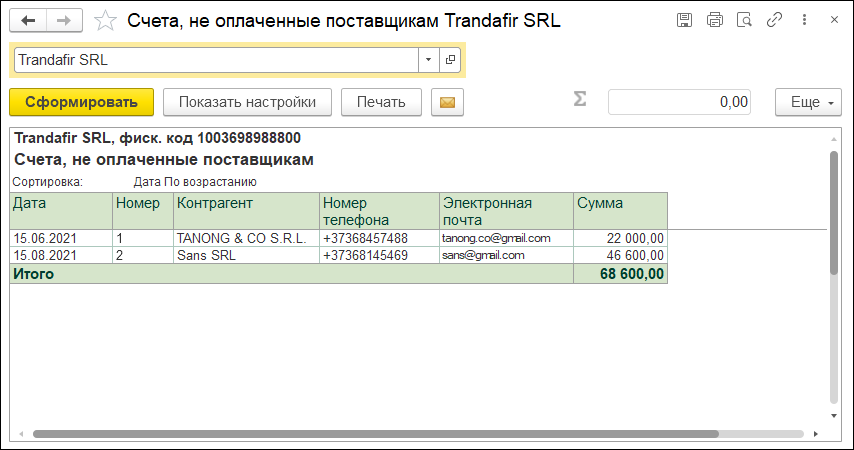854x450 pixels.
Task: Select email sans@gmail.com
Action: (506, 256)
